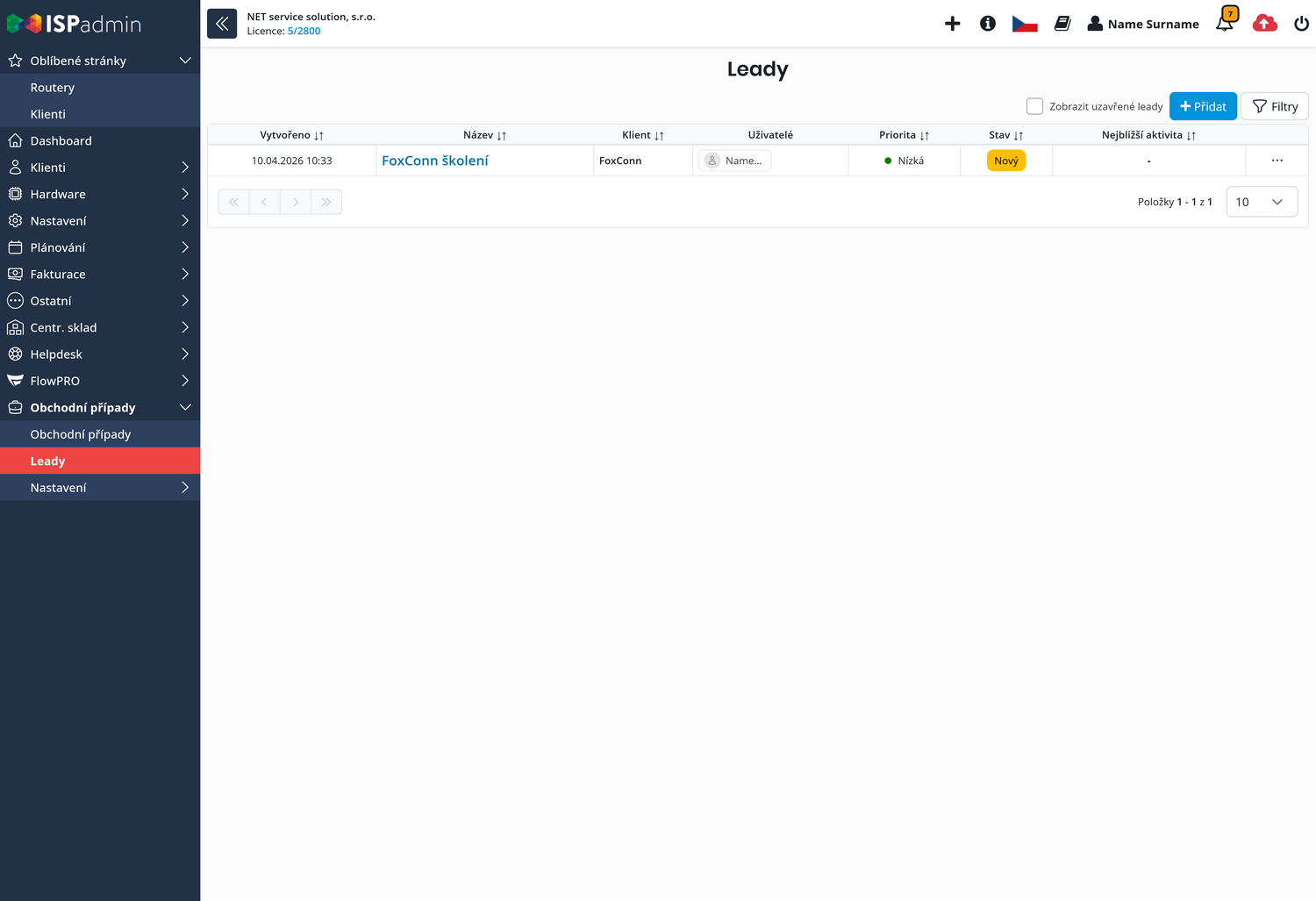Open the FoxConn školení lead link
Screen dimensions: 1316x901
point(435,161)
